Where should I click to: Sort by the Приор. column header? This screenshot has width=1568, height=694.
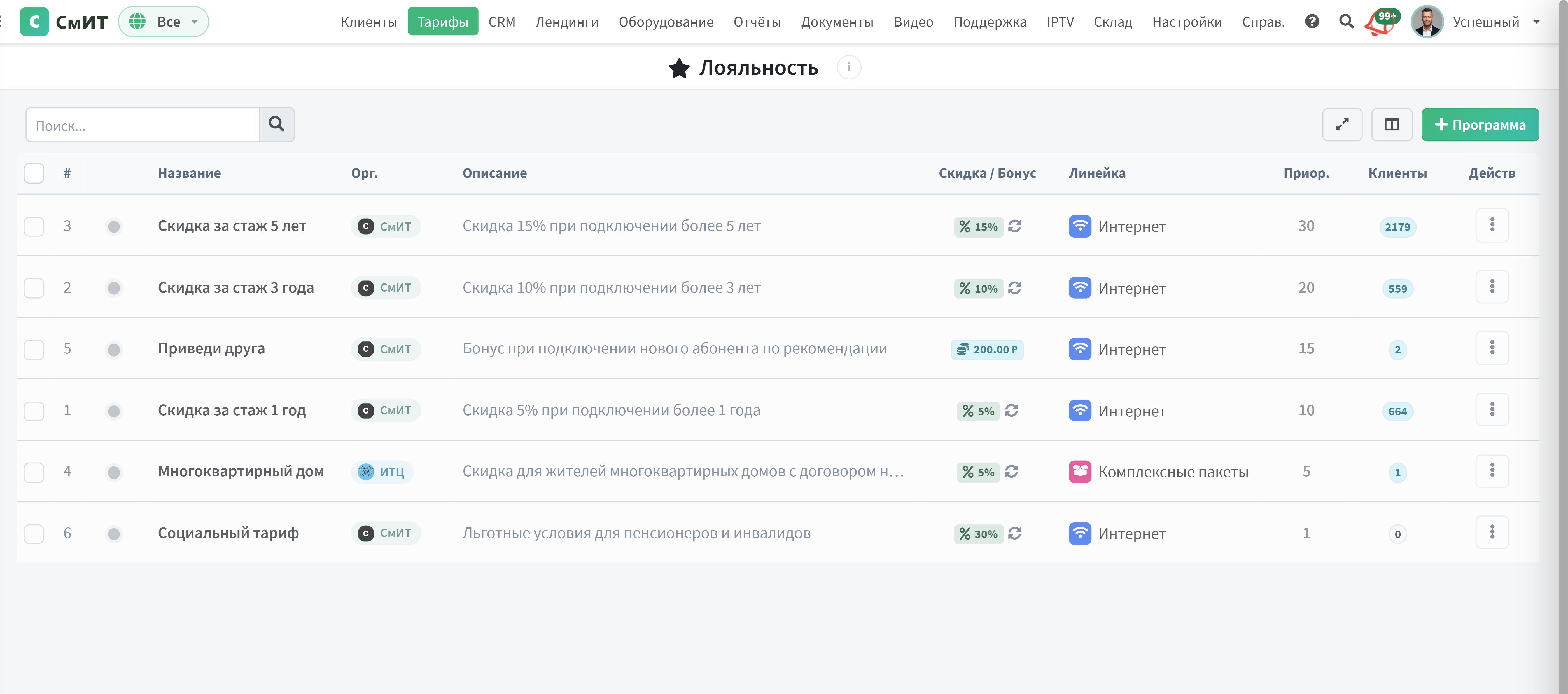pyautogui.click(x=1306, y=173)
